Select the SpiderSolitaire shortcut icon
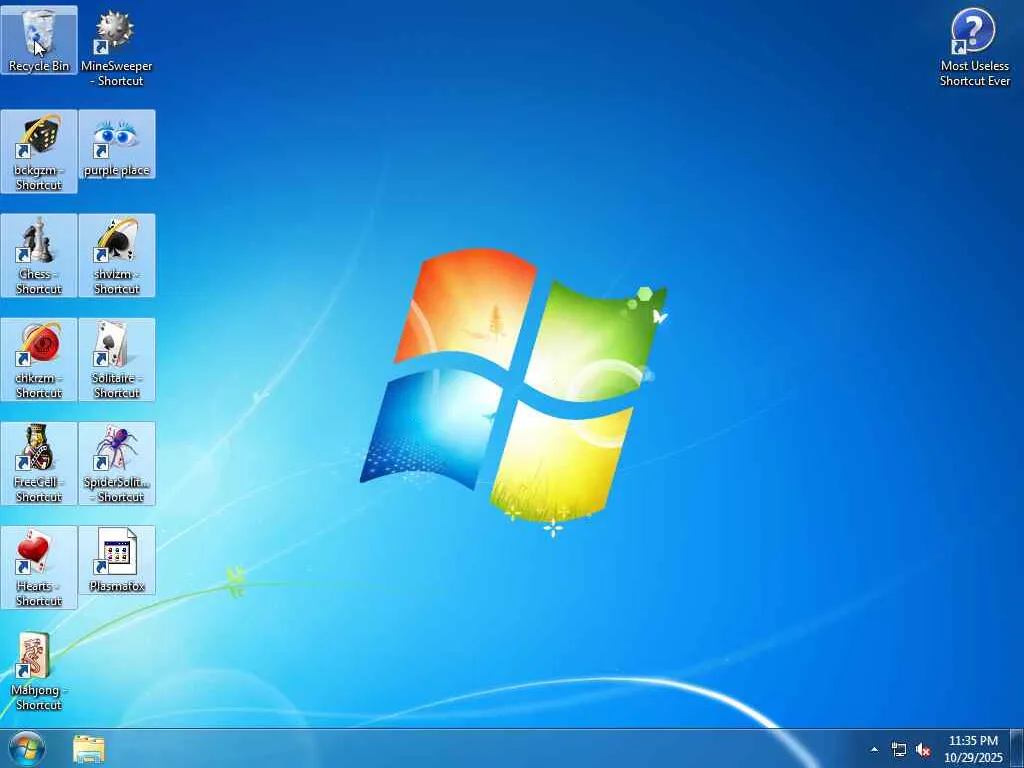 point(117,463)
